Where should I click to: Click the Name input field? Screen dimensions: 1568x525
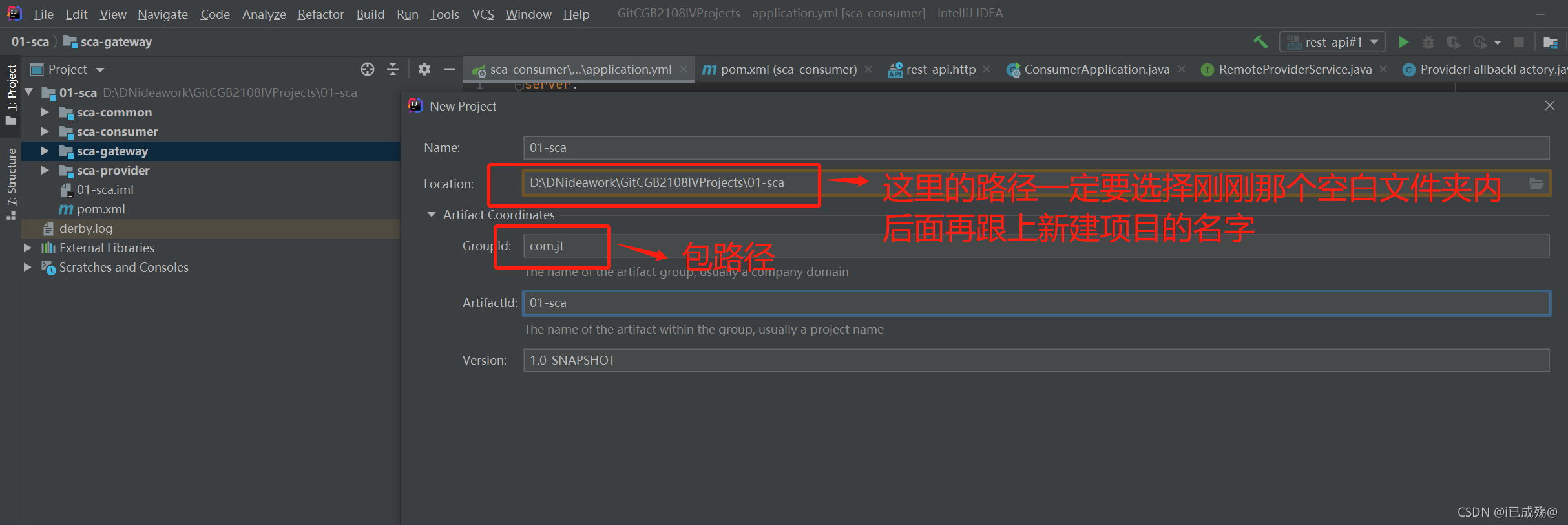[x=1036, y=147]
